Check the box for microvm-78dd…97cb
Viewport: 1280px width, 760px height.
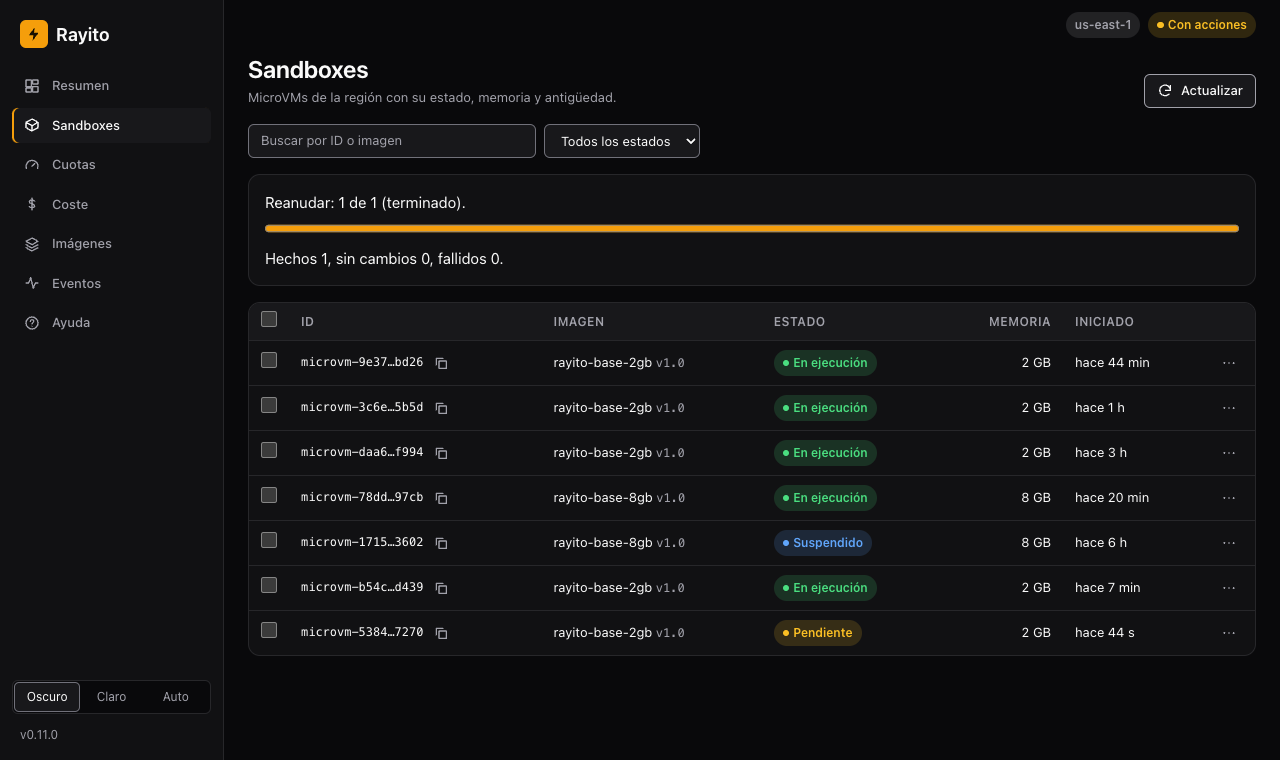[x=269, y=495]
